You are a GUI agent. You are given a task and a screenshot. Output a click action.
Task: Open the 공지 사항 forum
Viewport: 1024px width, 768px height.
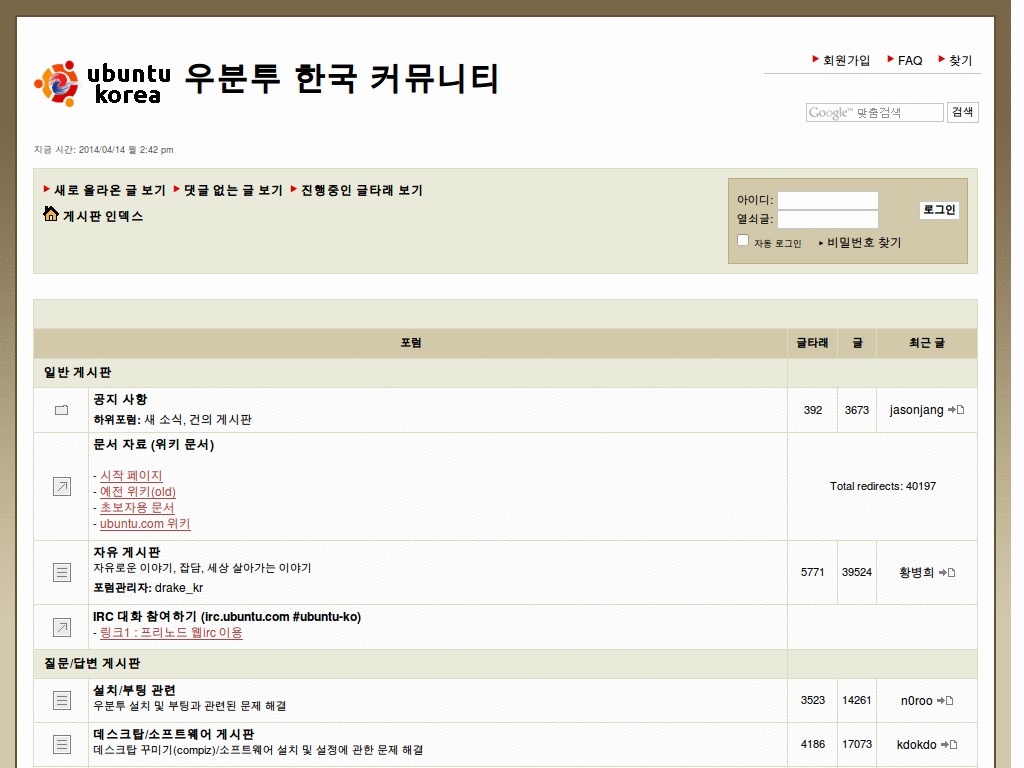[120, 399]
